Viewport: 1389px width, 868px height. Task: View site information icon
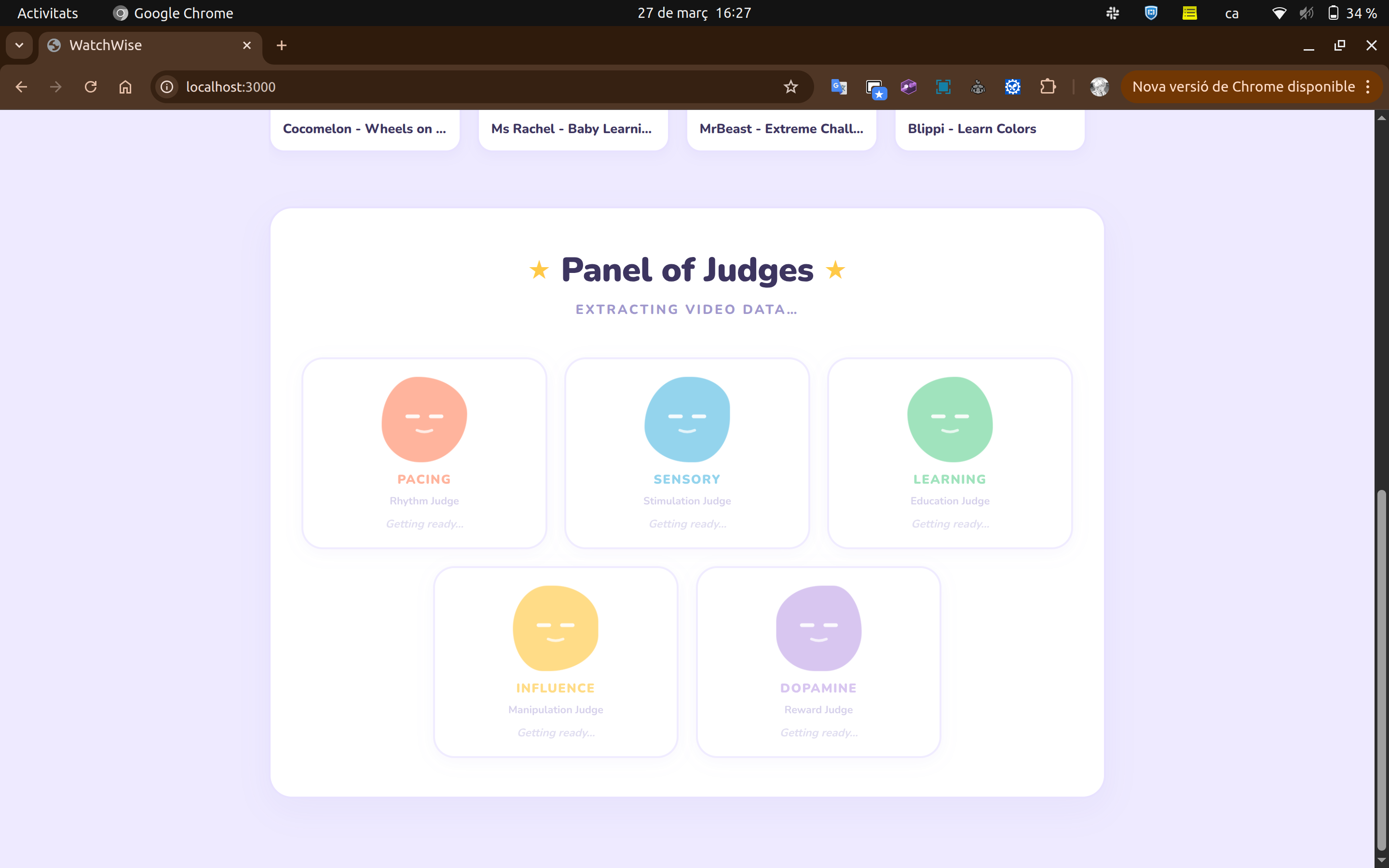[166, 87]
